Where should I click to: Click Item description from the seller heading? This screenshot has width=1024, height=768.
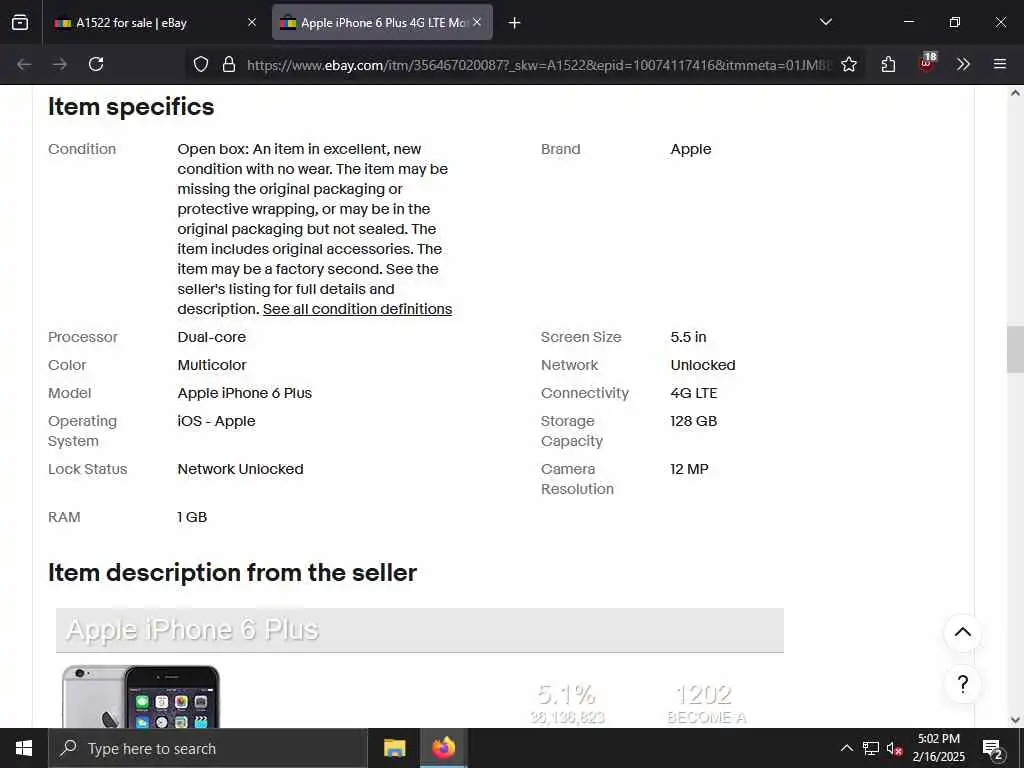[232, 573]
